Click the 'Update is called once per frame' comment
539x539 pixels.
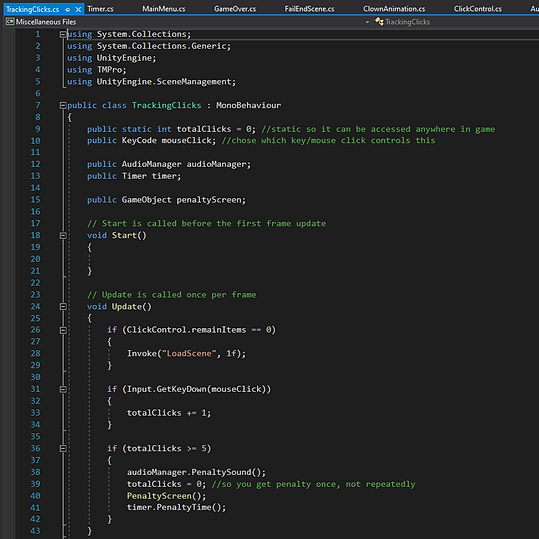[172, 295]
